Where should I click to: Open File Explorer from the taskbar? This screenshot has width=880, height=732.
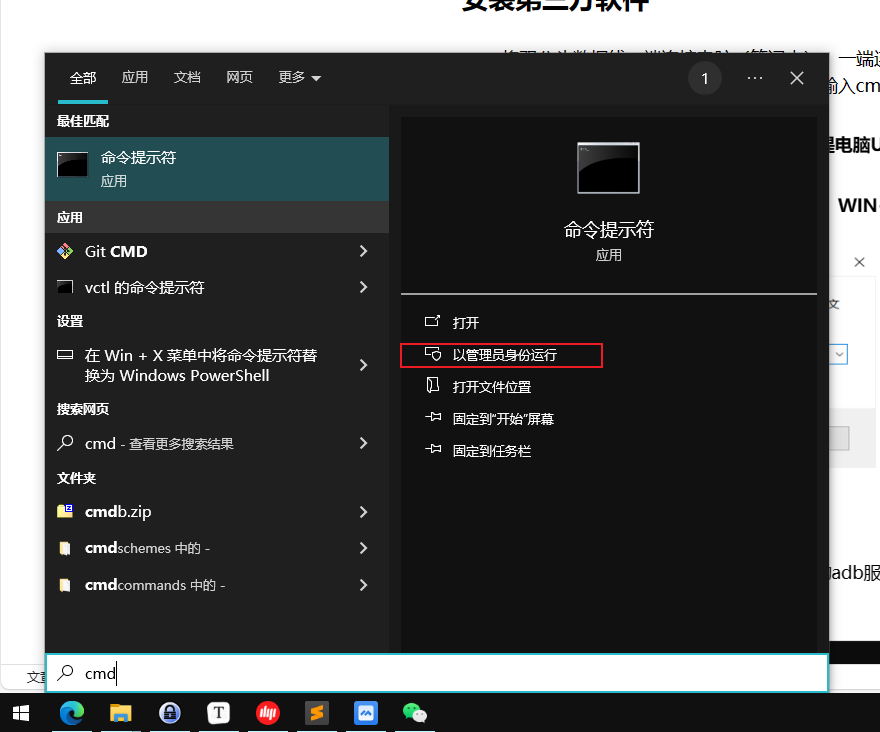click(121, 712)
